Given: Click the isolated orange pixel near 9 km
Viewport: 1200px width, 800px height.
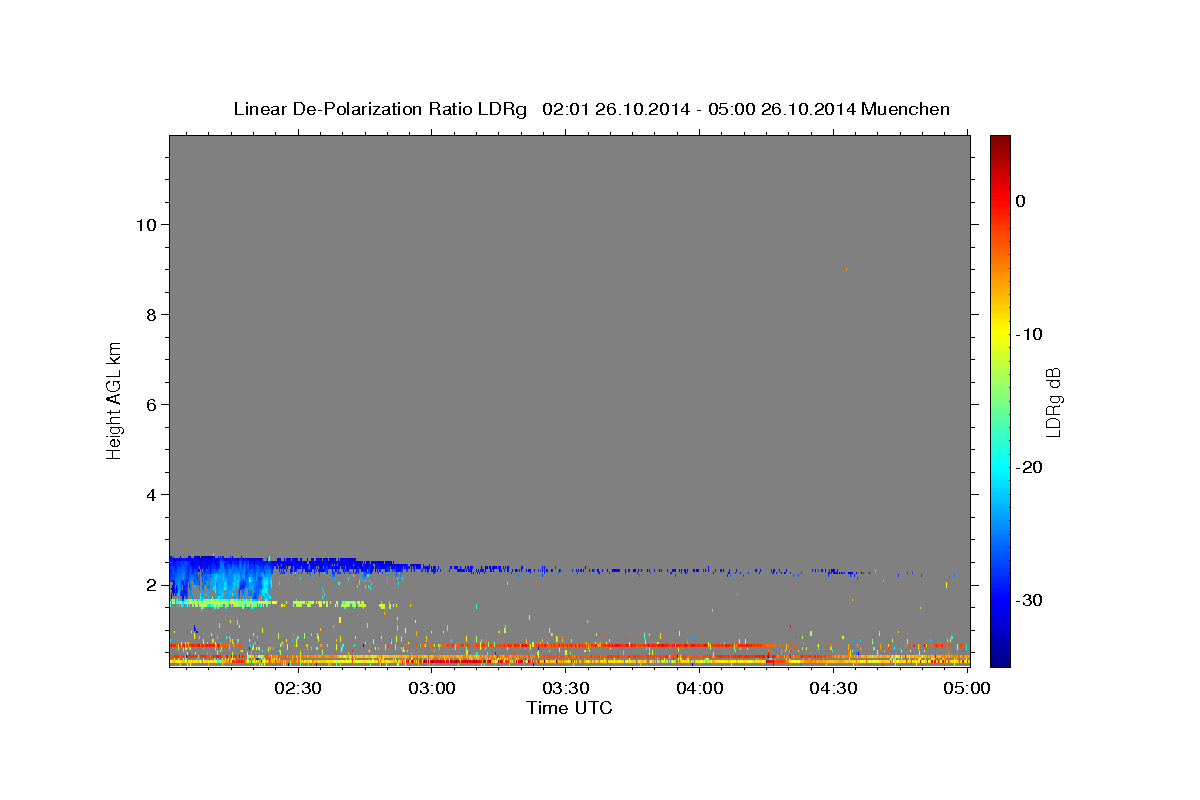Looking at the screenshot, I should (846, 269).
